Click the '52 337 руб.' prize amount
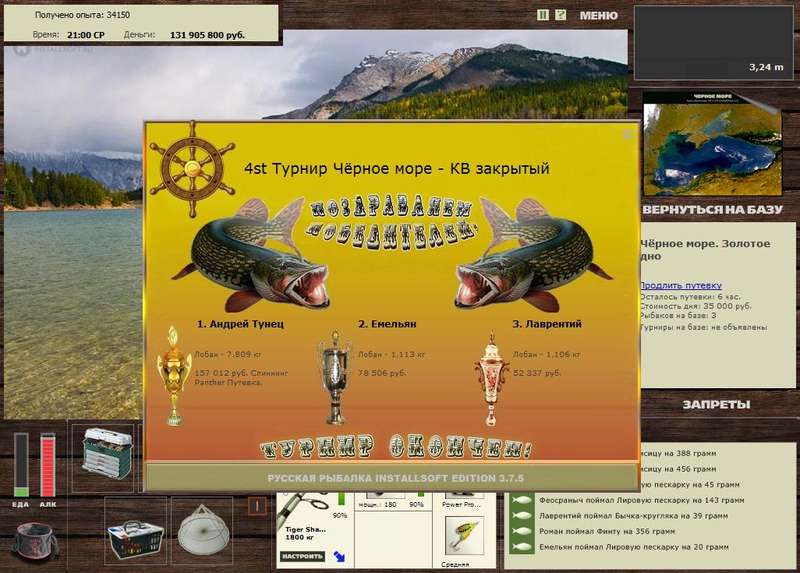 pos(537,373)
